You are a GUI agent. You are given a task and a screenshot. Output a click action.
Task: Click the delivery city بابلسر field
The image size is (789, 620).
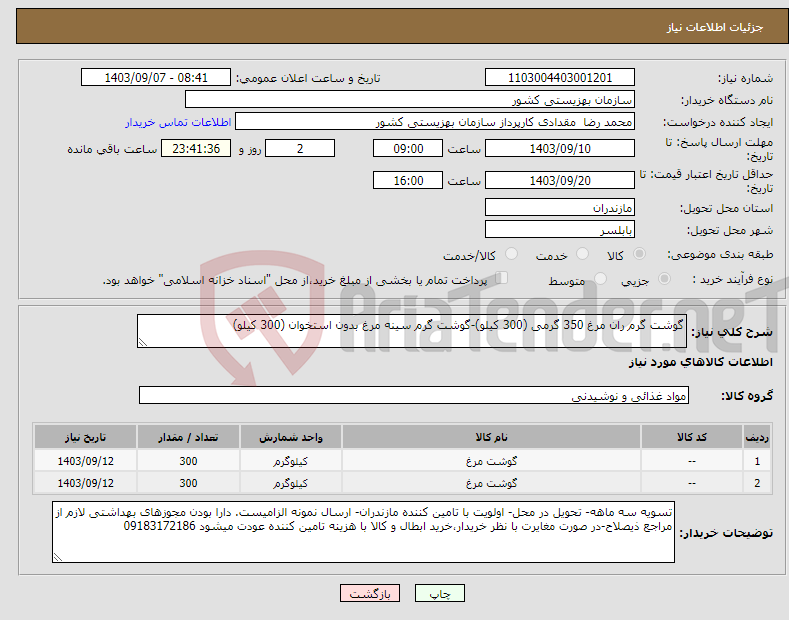click(x=560, y=229)
